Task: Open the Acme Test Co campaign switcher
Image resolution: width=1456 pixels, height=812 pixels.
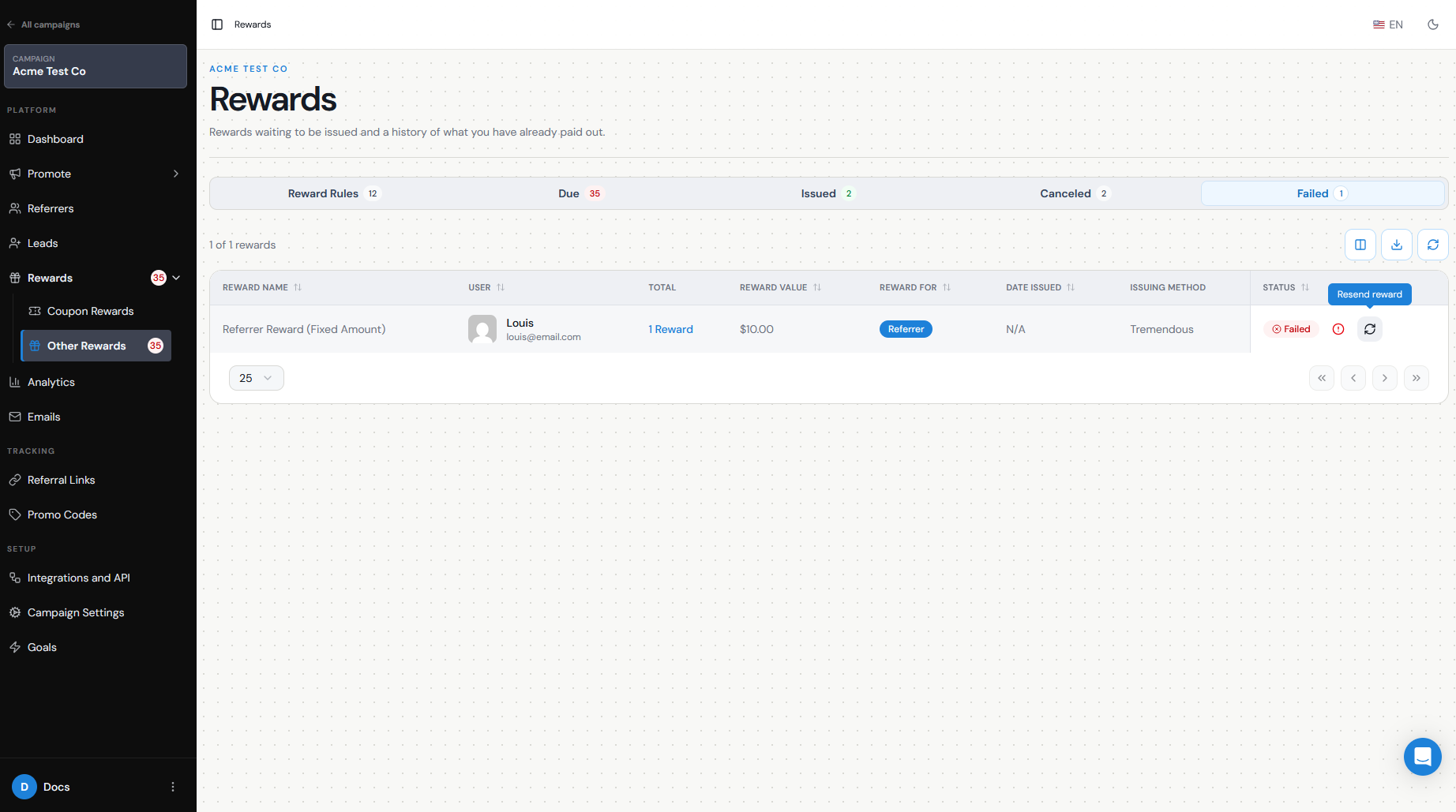Action: [x=96, y=66]
